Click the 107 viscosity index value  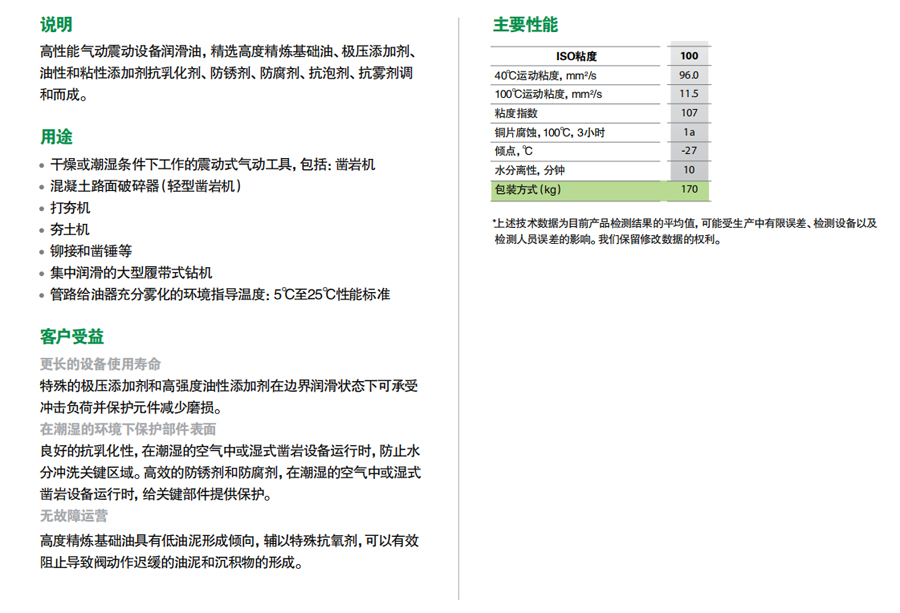click(x=689, y=113)
